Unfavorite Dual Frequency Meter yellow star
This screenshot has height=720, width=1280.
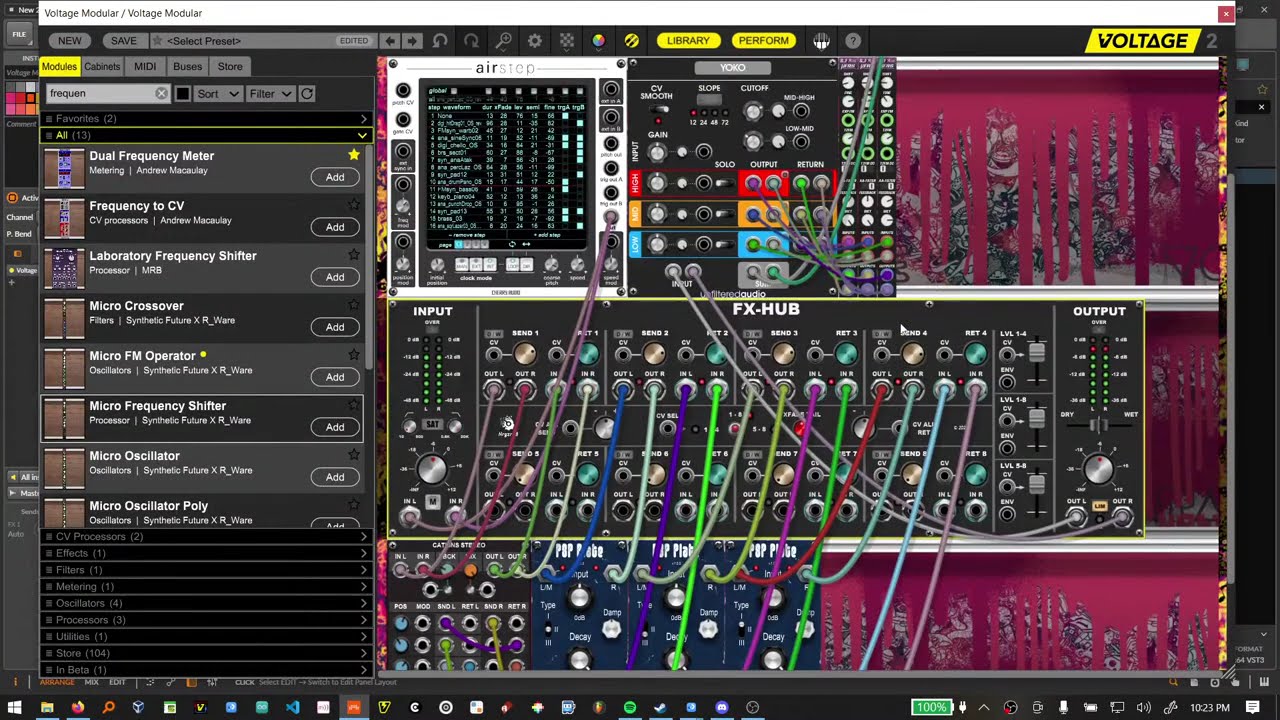click(353, 155)
